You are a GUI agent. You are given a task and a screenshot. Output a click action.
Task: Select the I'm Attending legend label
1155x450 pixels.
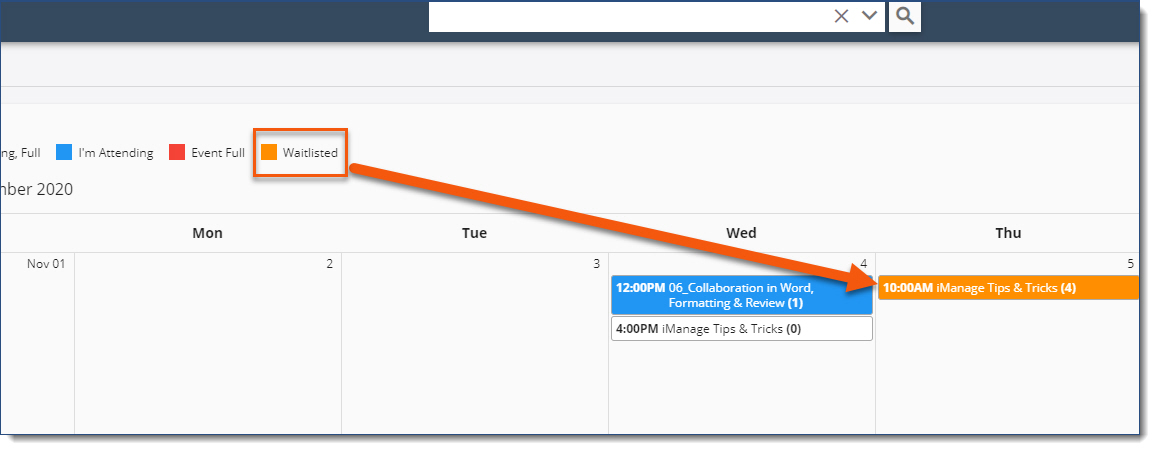coord(116,153)
